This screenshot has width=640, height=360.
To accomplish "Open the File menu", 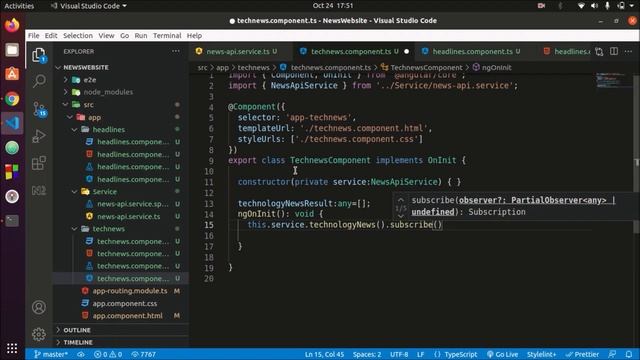I will [33, 36].
